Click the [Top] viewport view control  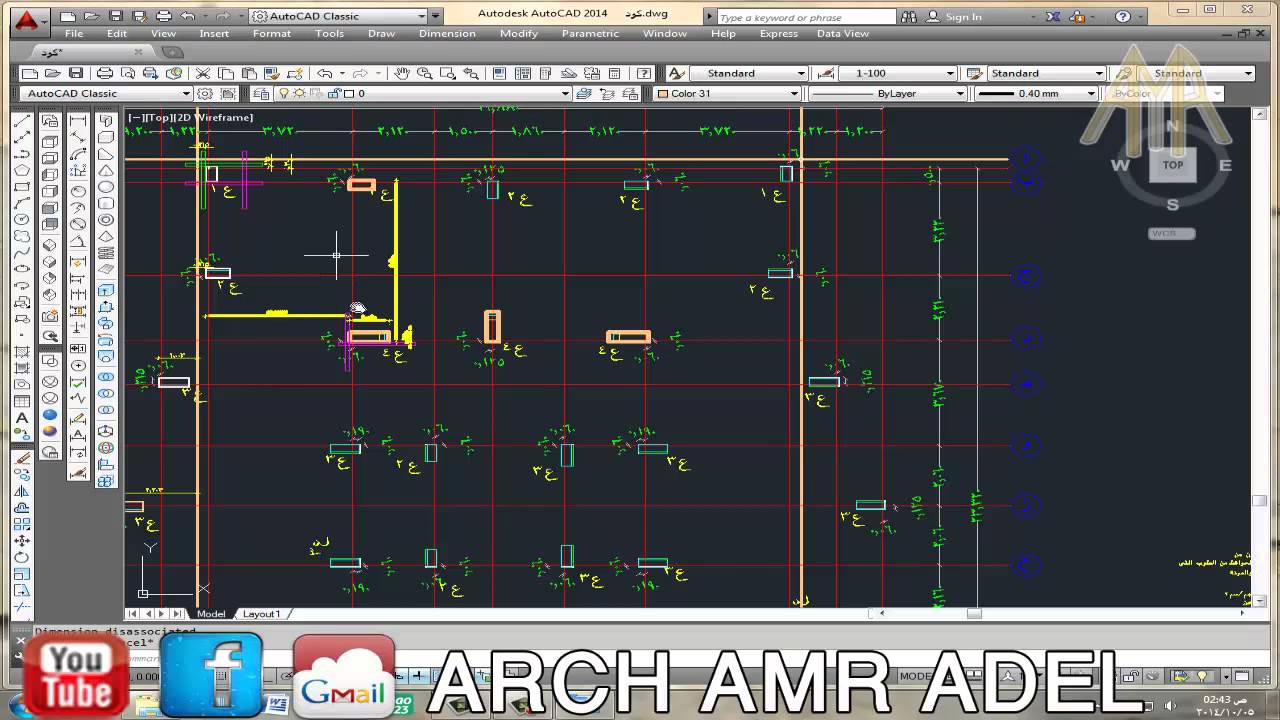[x=159, y=117]
